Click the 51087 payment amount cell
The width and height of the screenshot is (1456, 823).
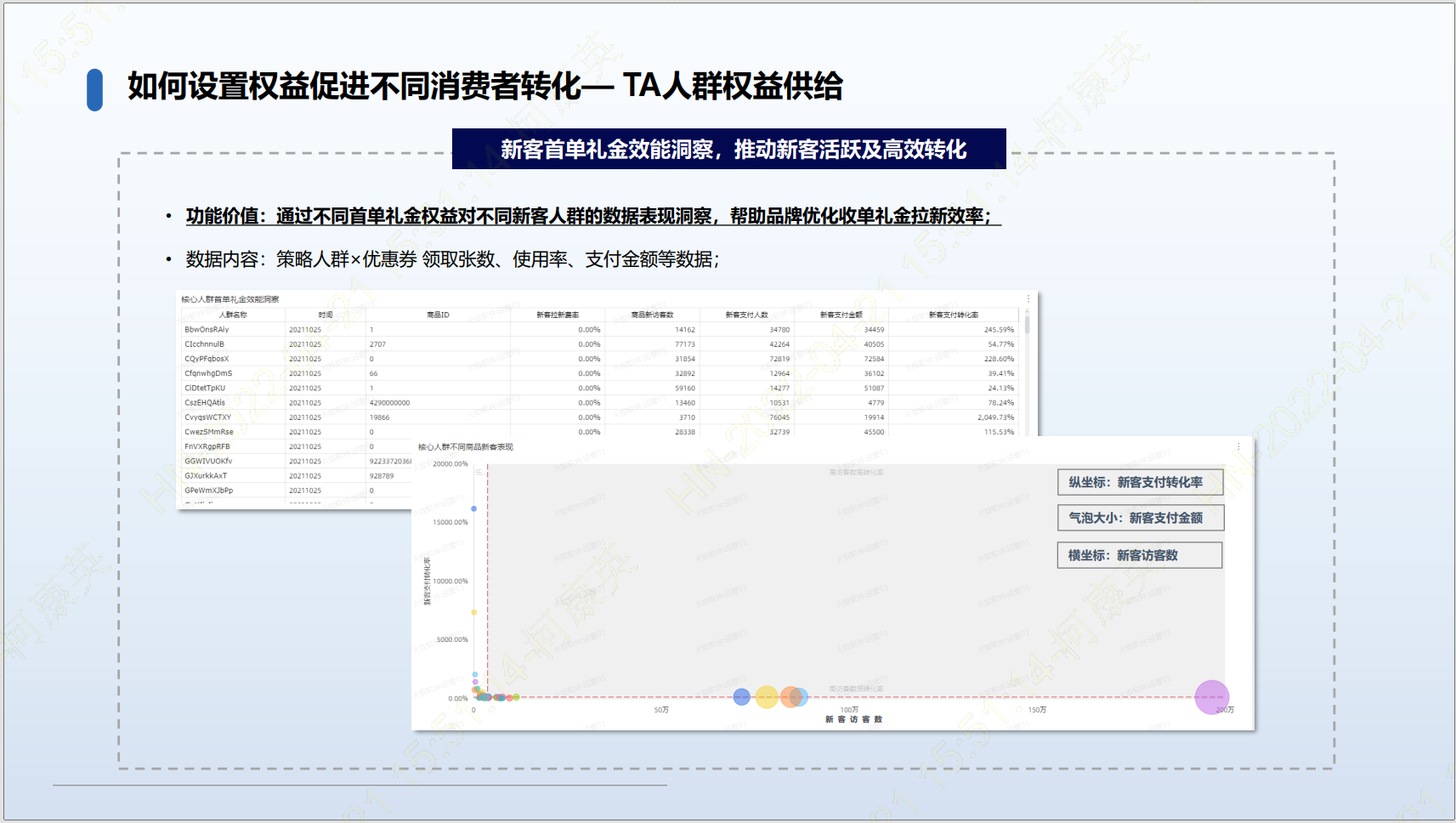click(x=874, y=388)
